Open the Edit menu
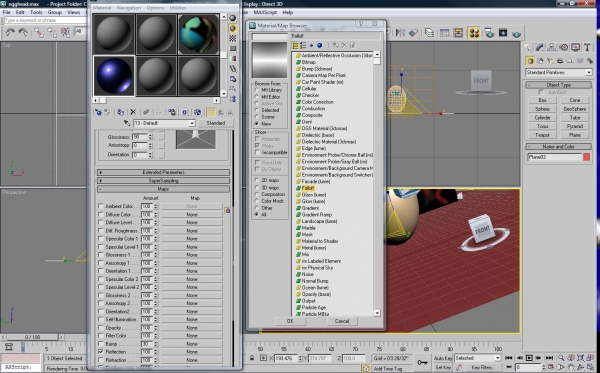This screenshot has width=600, height=373. pos(20,12)
